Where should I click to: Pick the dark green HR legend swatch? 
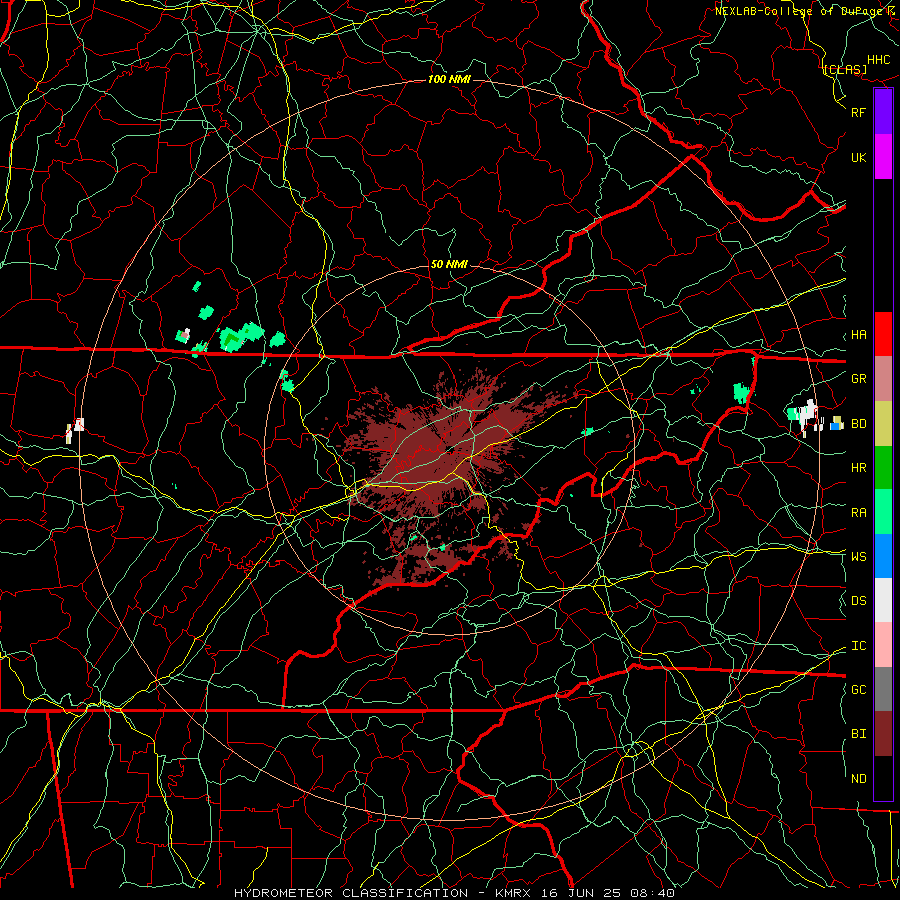(x=883, y=468)
